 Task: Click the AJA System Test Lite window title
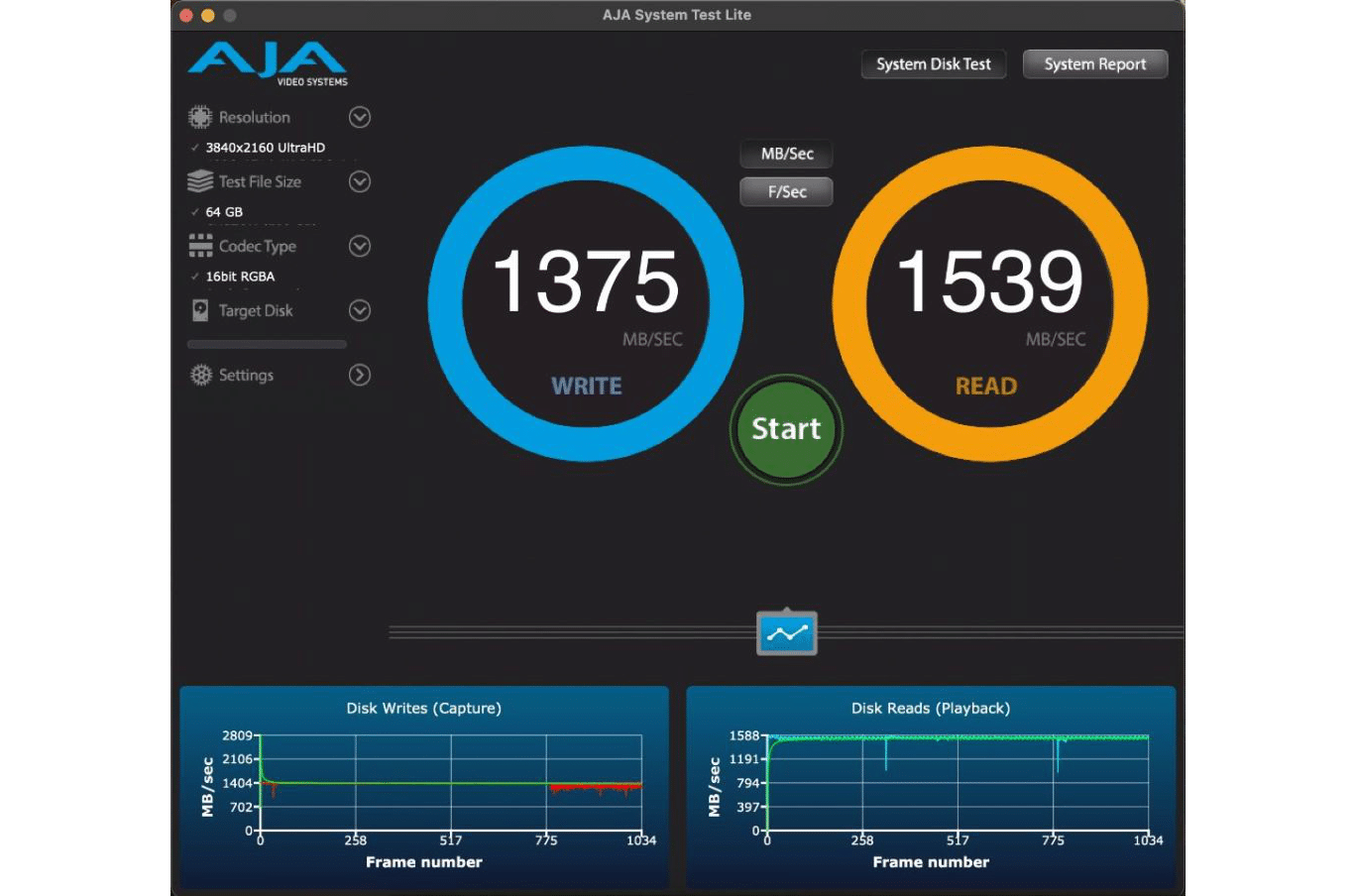[x=677, y=15]
